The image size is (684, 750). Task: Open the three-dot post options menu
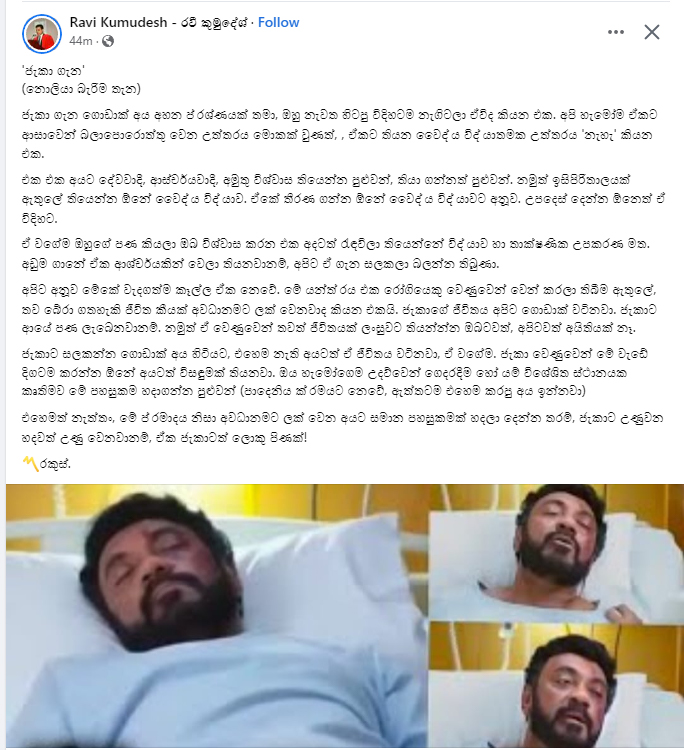(x=616, y=32)
